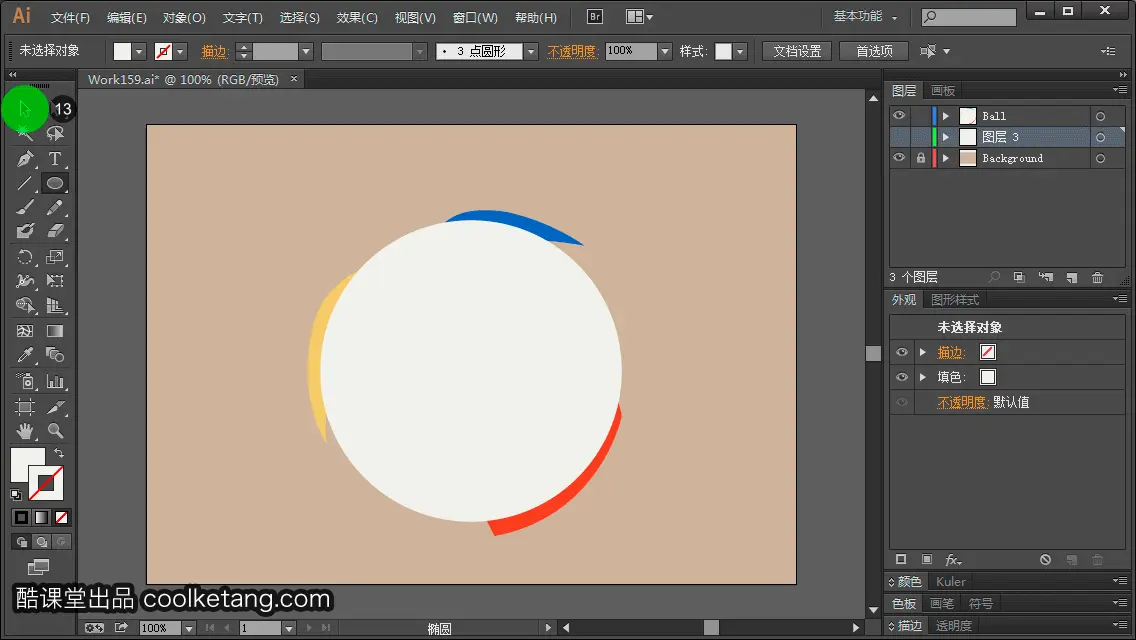
Task: Switch to the 画板 tab
Action: (x=943, y=91)
